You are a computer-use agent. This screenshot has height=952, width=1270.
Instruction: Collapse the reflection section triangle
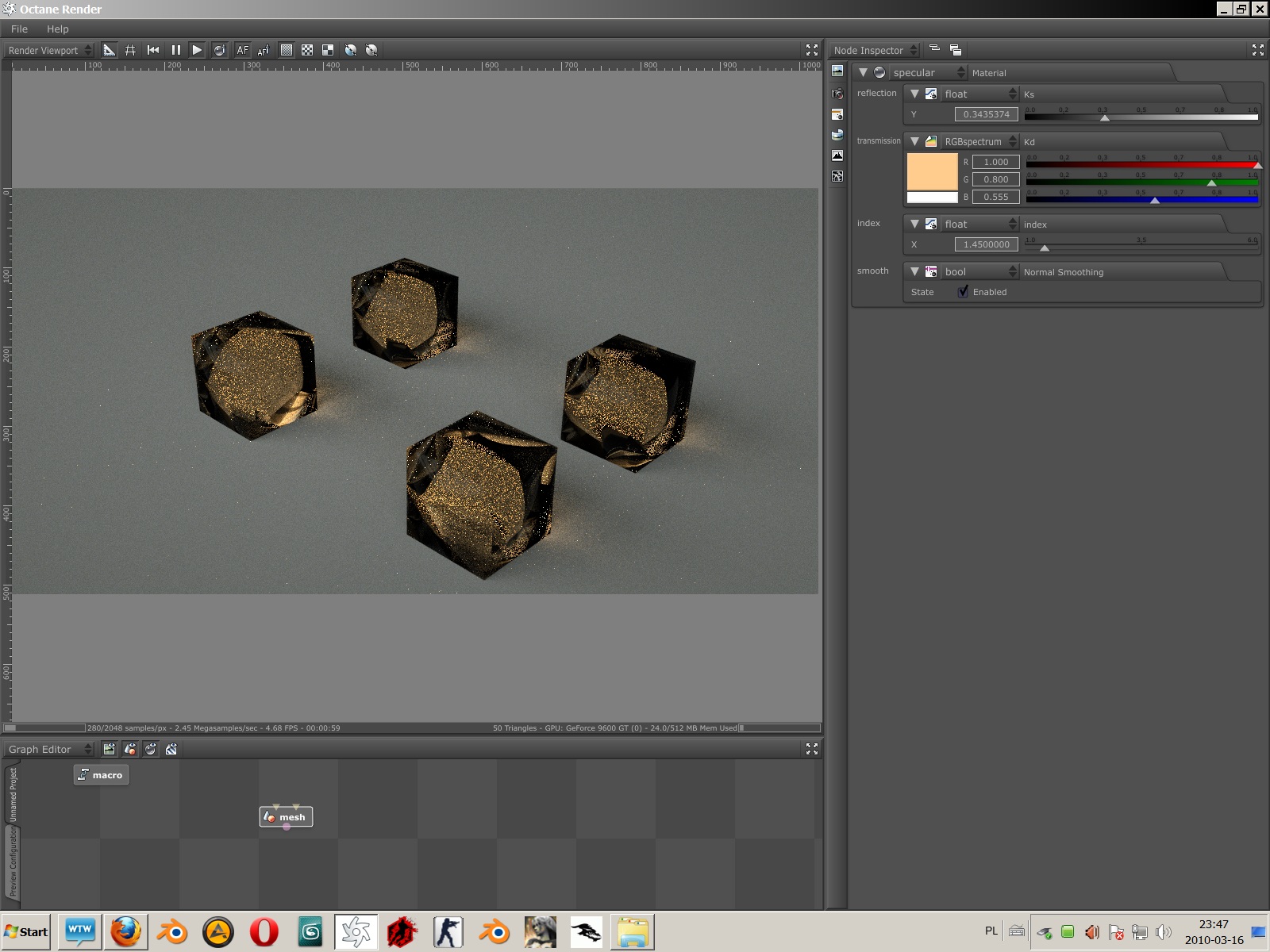pyautogui.click(x=914, y=94)
